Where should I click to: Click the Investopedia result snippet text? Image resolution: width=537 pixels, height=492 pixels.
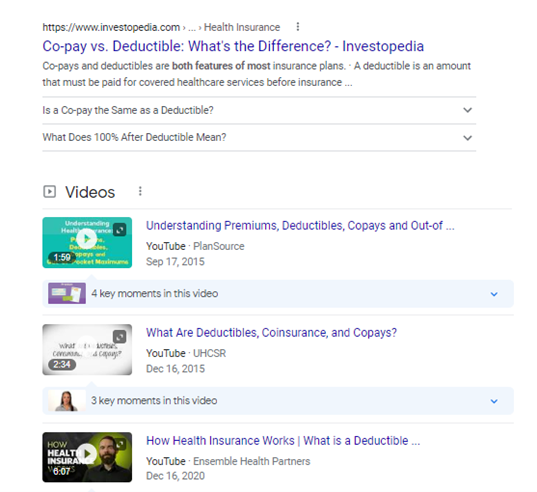click(x=257, y=74)
